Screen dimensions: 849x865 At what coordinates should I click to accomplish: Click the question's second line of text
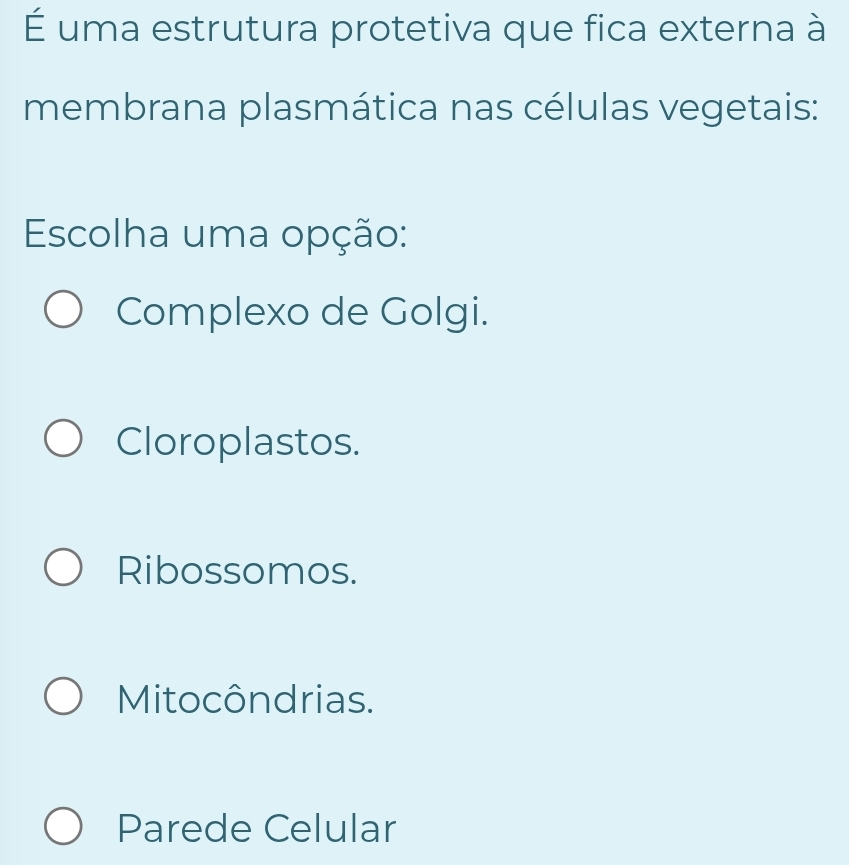coord(422,105)
